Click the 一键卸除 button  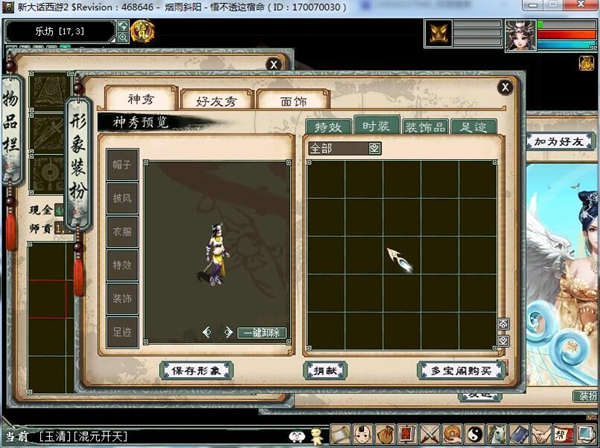coord(262,332)
